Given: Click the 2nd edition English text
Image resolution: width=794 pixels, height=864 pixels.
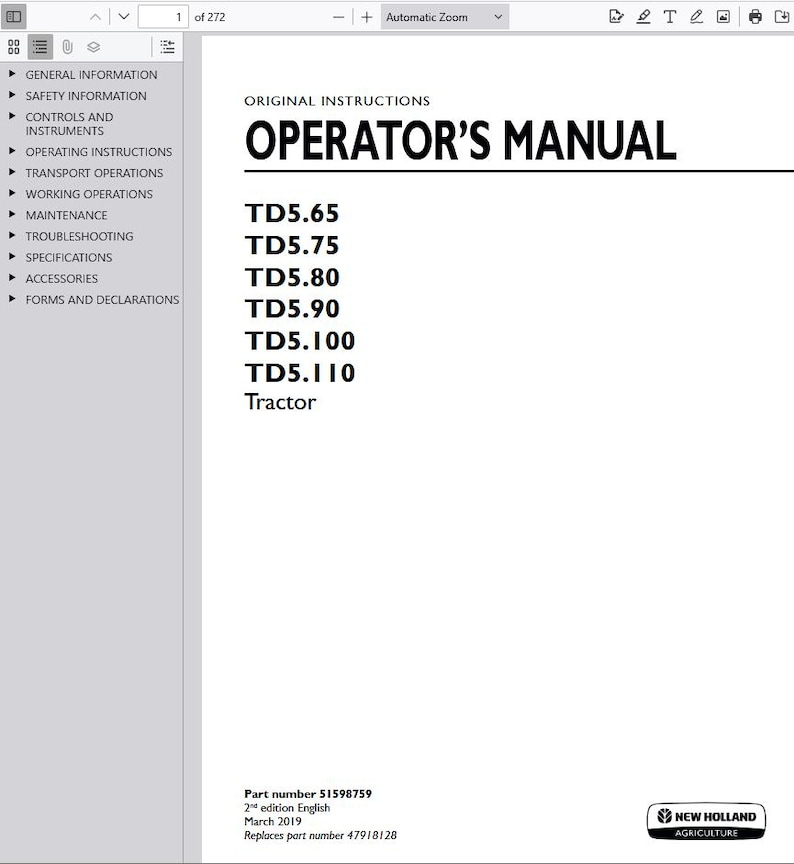Looking at the screenshot, I should [x=287, y=808].
